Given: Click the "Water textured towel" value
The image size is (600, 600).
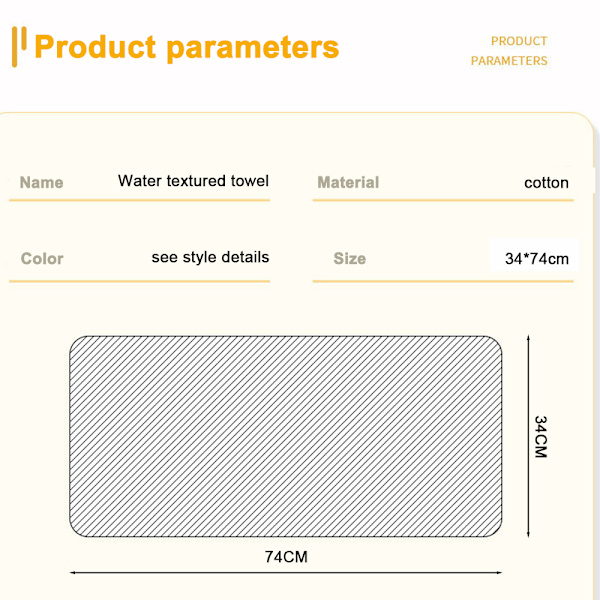Looking at the screenshot, I should click(x=193, y=181).
